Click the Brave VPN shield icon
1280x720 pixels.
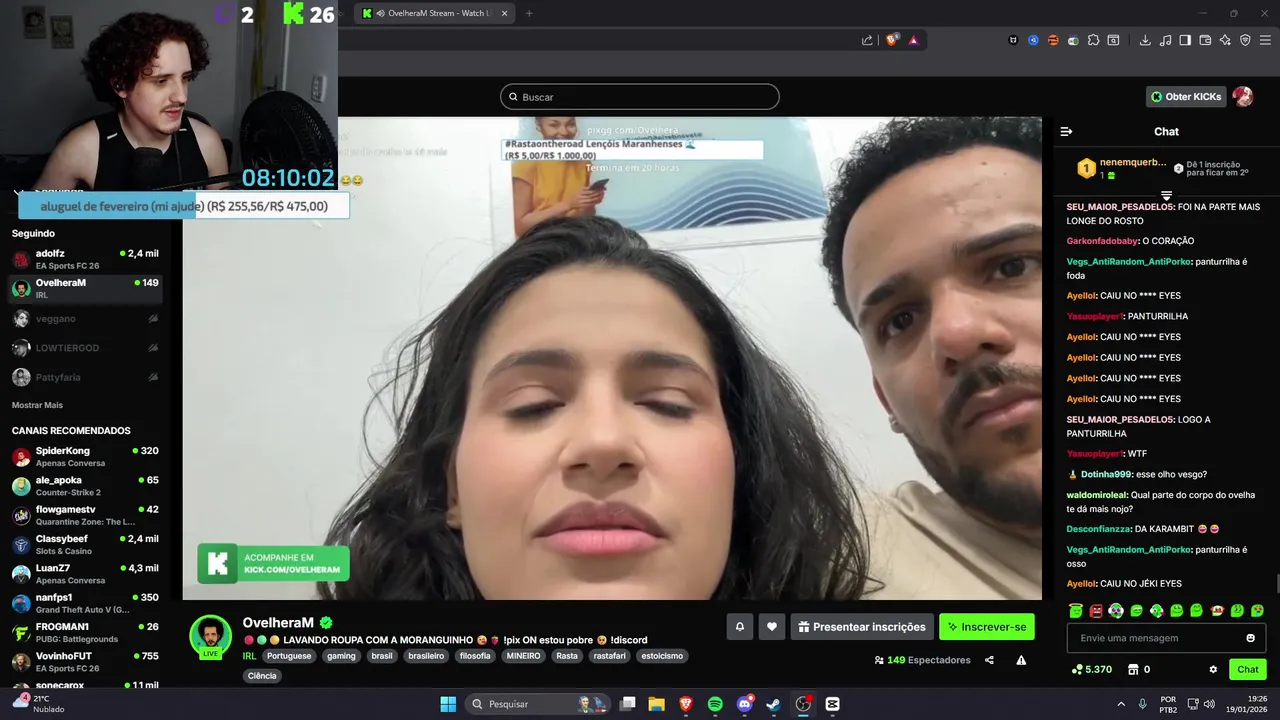1245,40
